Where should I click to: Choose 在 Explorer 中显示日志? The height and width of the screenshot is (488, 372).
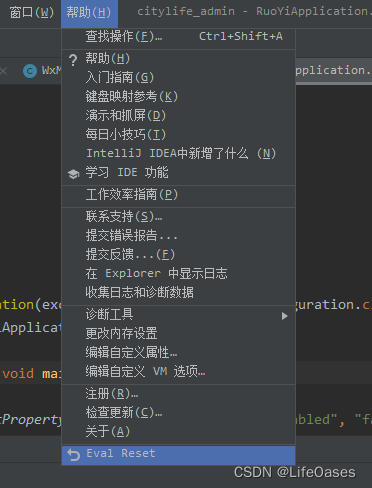(x=178, y=274)
